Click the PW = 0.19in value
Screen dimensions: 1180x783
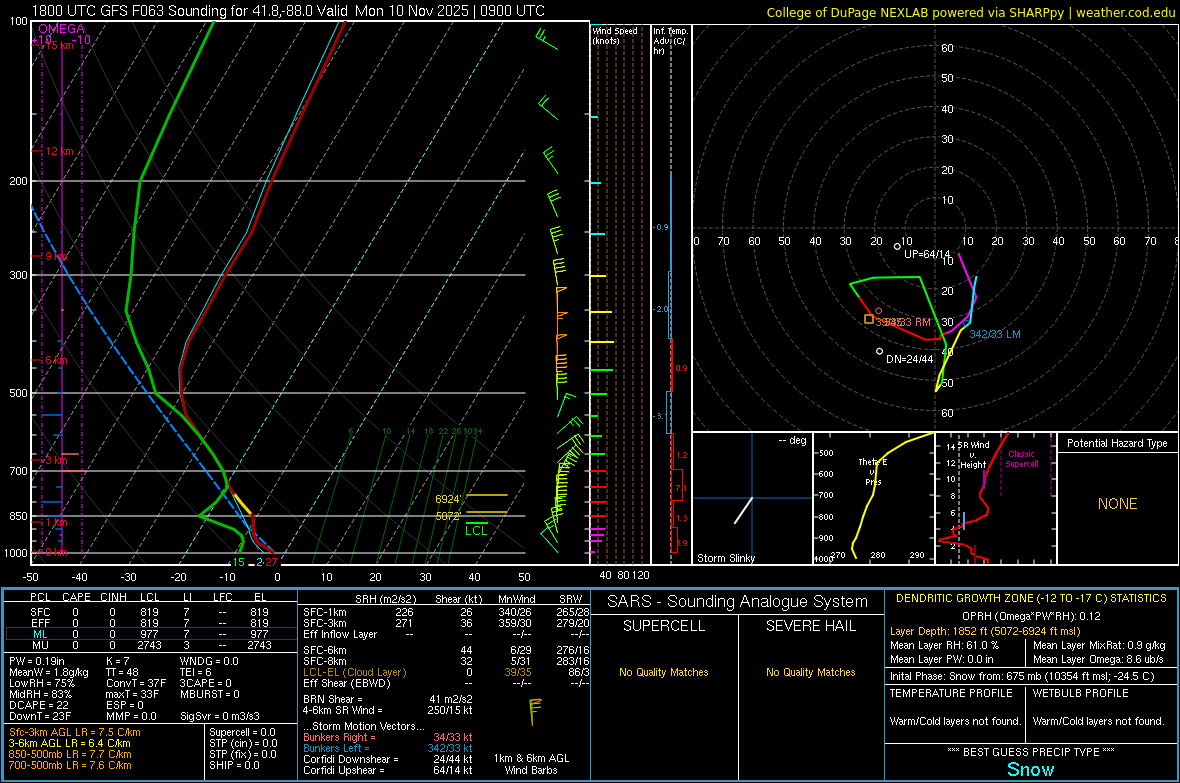[36, 661]
